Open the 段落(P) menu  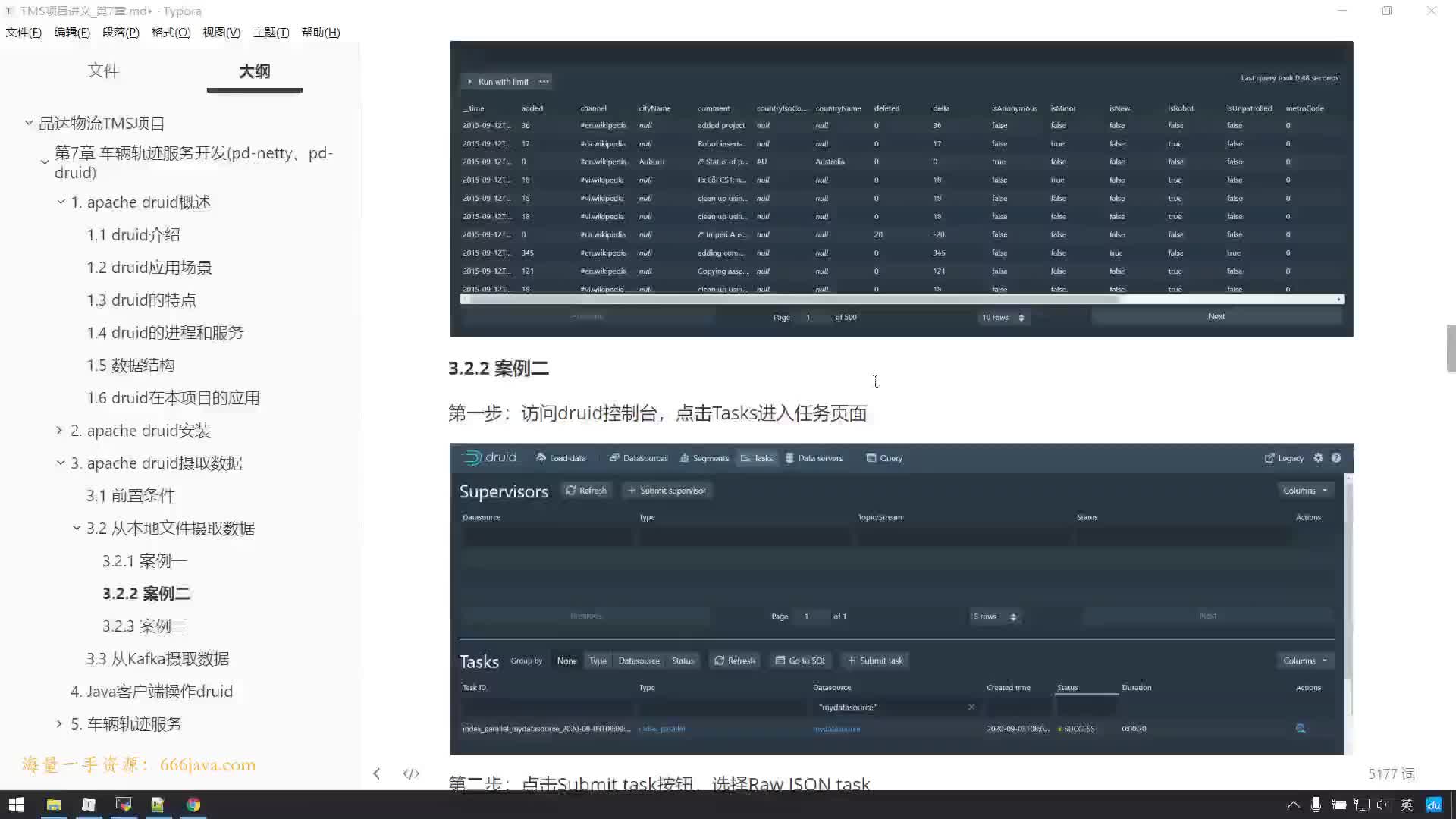[x=121, y=33]
